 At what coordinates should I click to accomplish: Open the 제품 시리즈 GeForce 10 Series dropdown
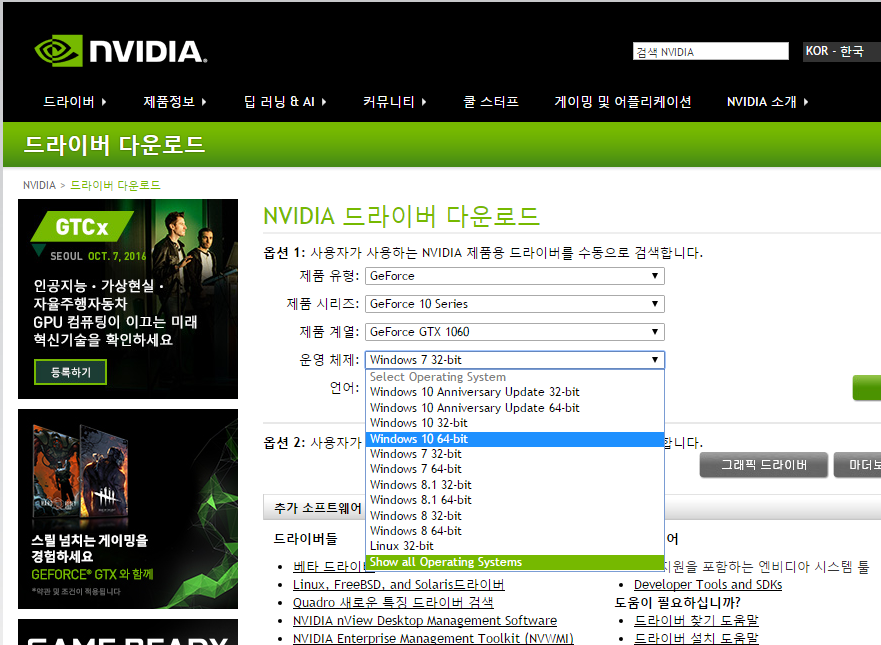coord(515,304)
